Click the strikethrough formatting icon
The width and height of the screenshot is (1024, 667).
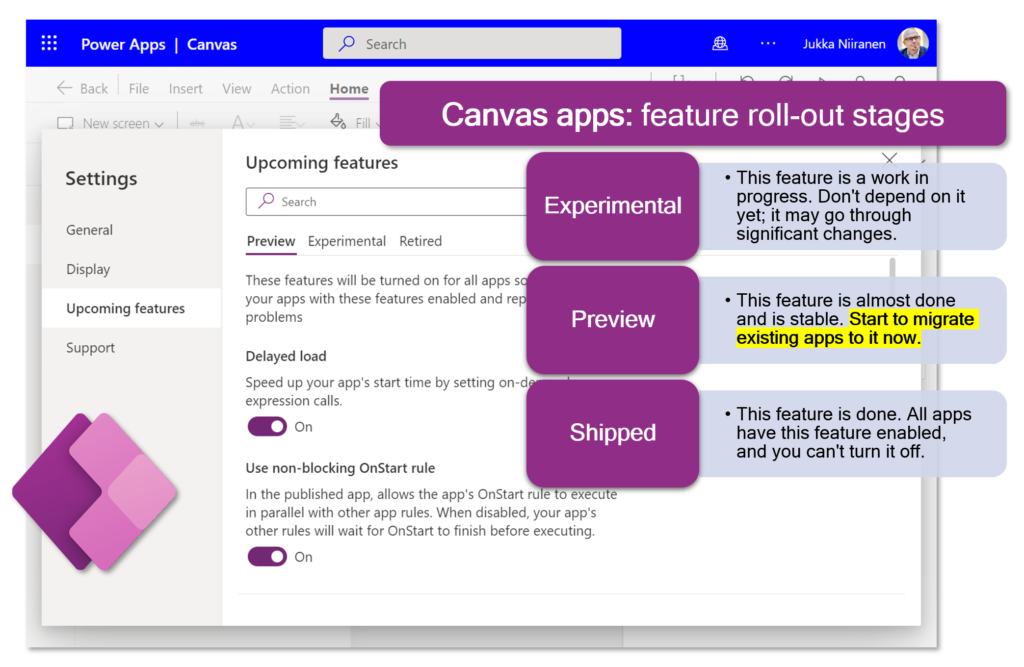[x=197, y=123]
